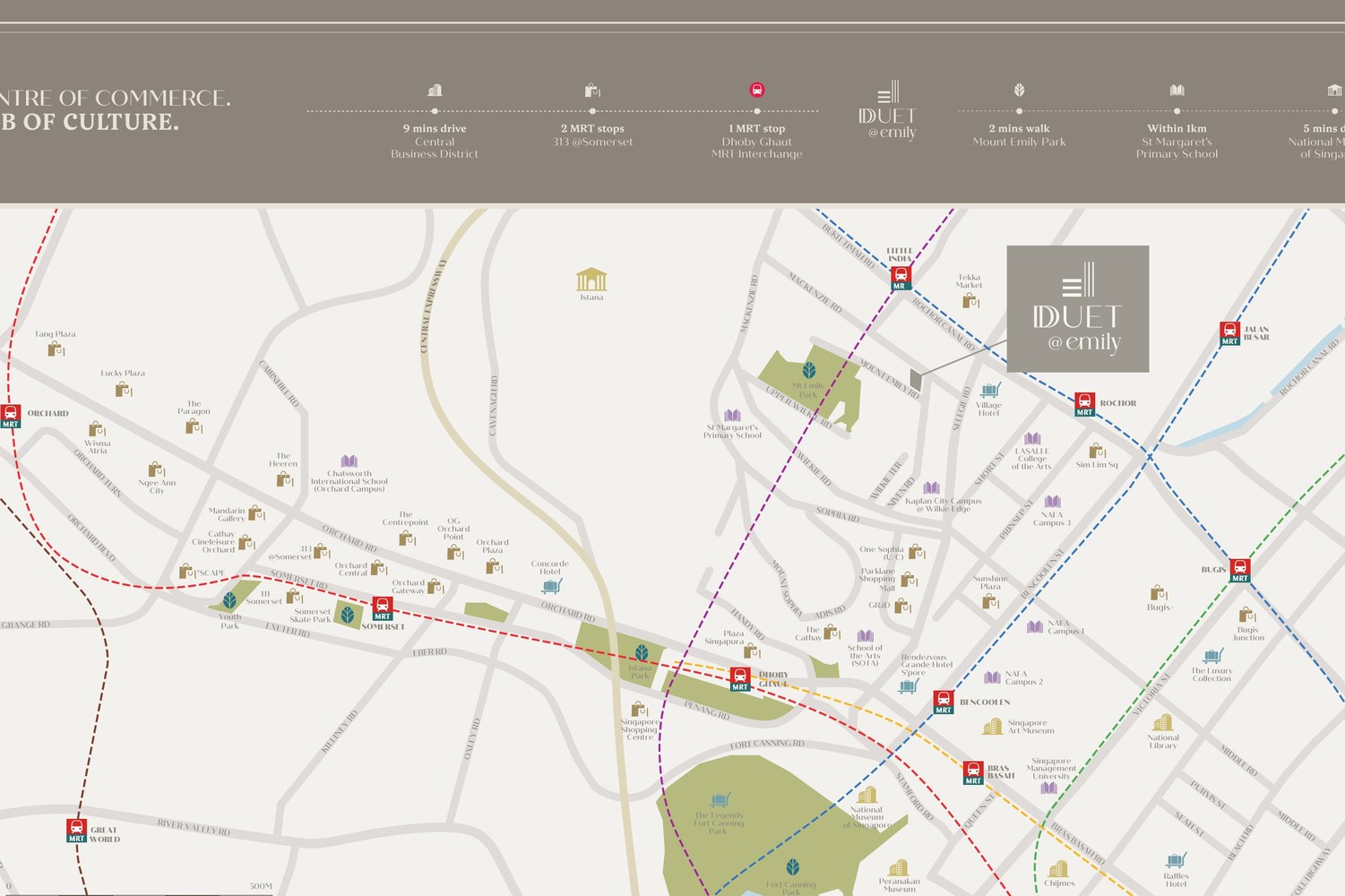Select the Mt Emily Park leaf icon

click(809, 370)
